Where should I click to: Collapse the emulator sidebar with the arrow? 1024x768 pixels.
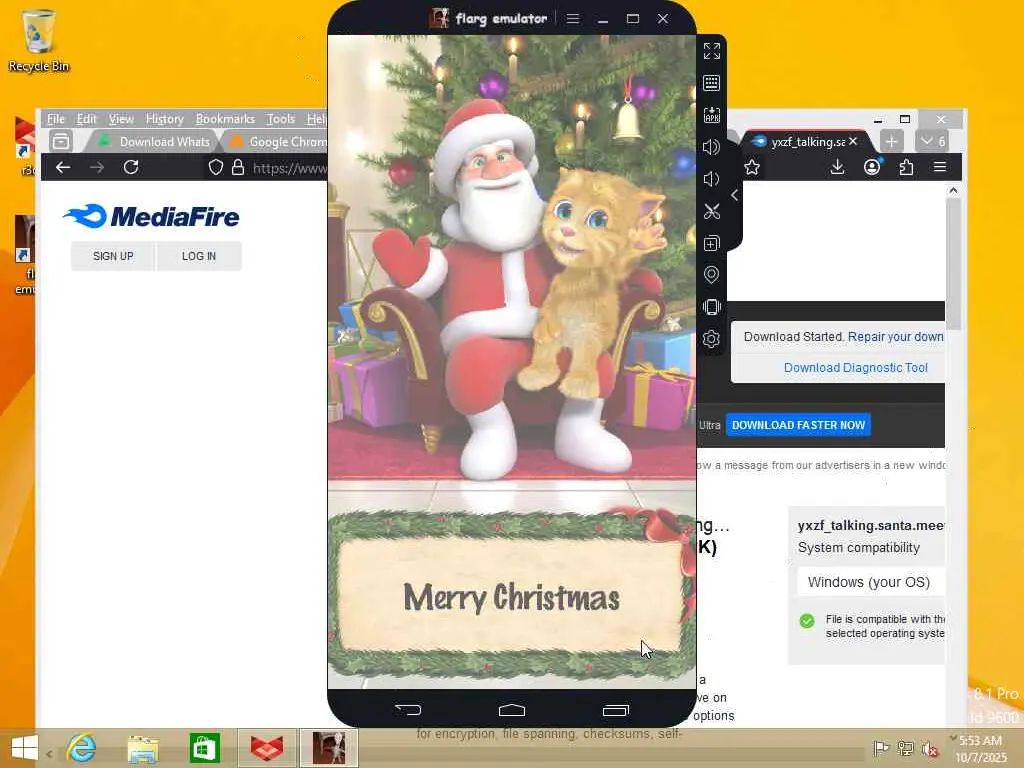[x=735, y=195]
